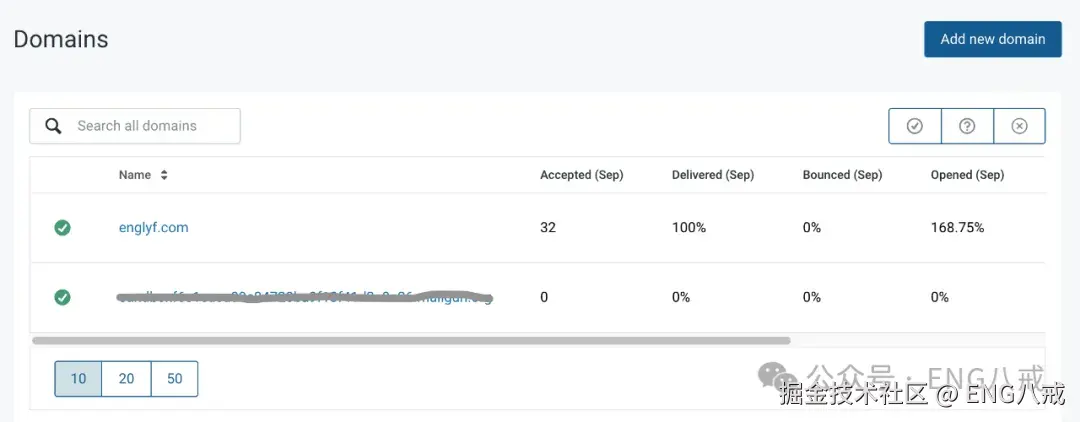Filter domains by verified checkmark icon

[x=915, y=126]
